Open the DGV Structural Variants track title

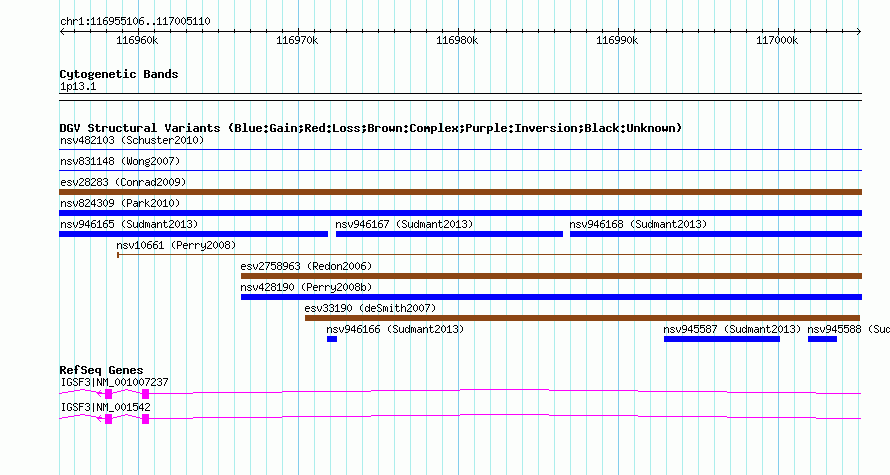[370, 128]
